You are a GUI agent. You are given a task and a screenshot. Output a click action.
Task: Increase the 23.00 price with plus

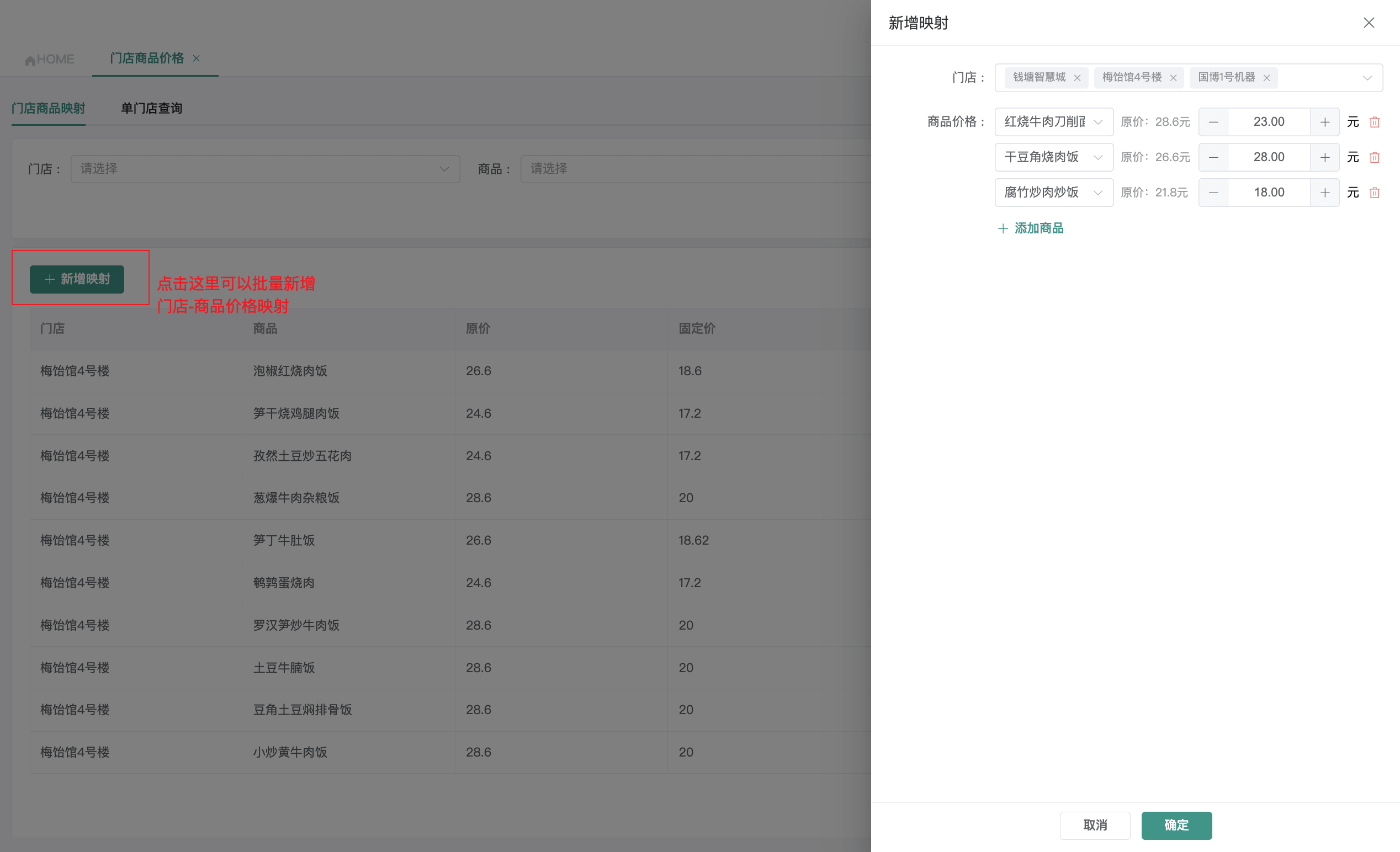tap(1325, 121)
